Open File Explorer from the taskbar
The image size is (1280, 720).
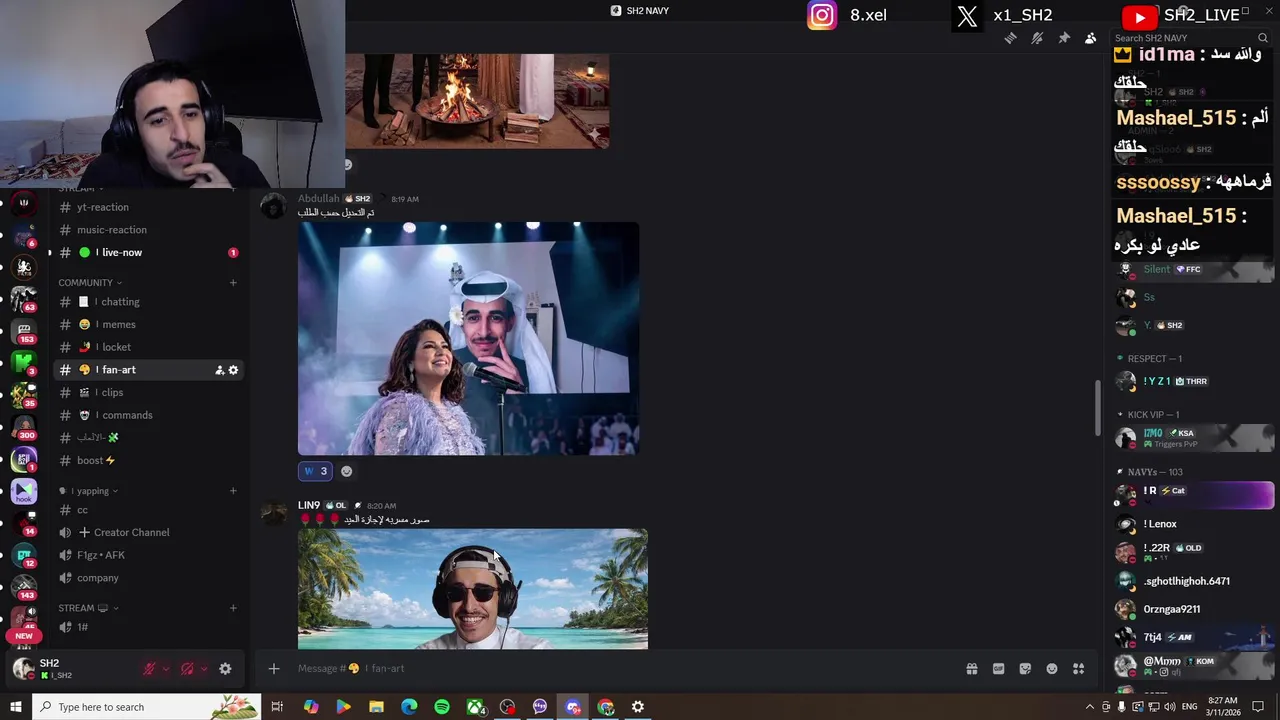coord(376,707)
